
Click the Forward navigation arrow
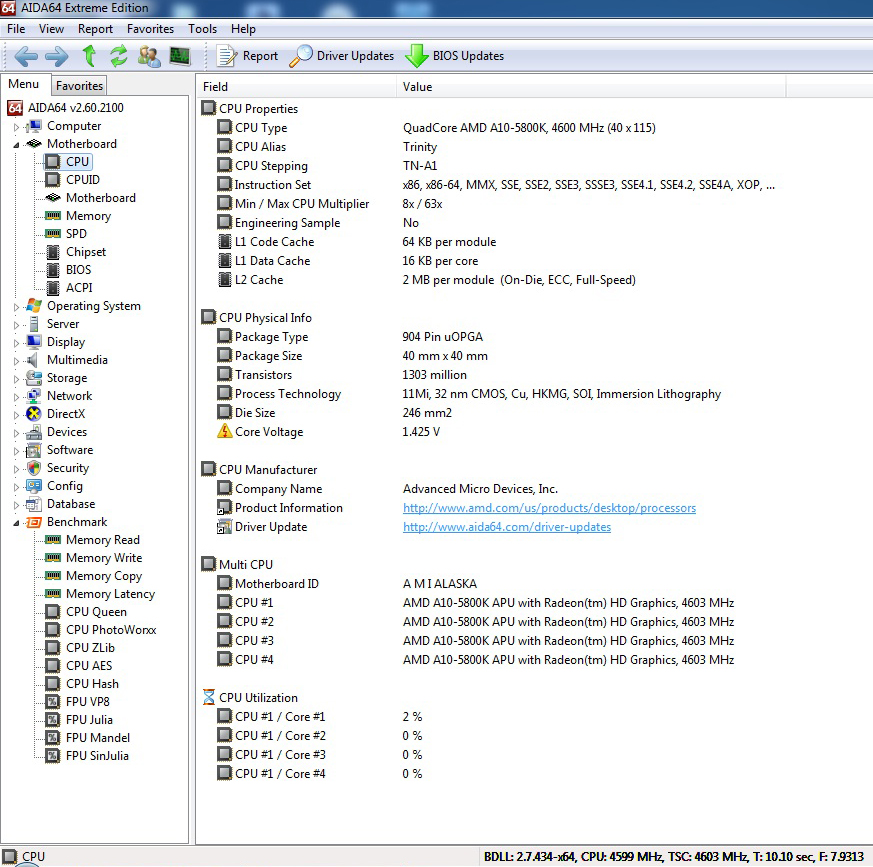[x=56, y=56]
